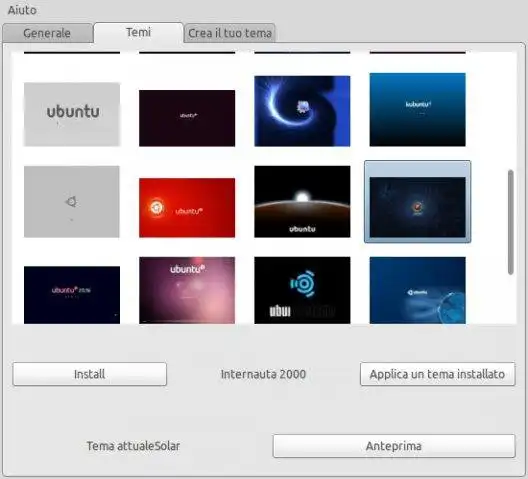Click the Install button
This screenshot has width=528, height=479.
click(x=90, y=374)
